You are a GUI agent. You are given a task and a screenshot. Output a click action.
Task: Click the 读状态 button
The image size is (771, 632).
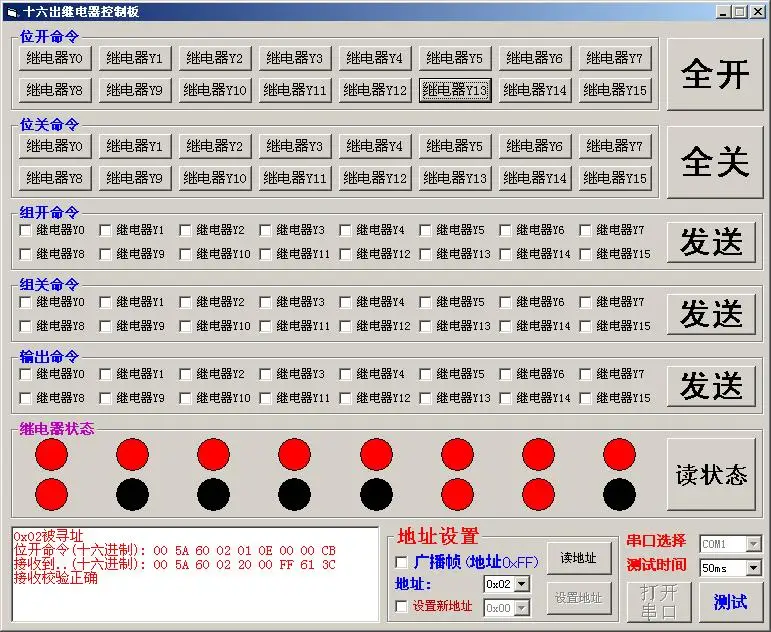[711, 474]
